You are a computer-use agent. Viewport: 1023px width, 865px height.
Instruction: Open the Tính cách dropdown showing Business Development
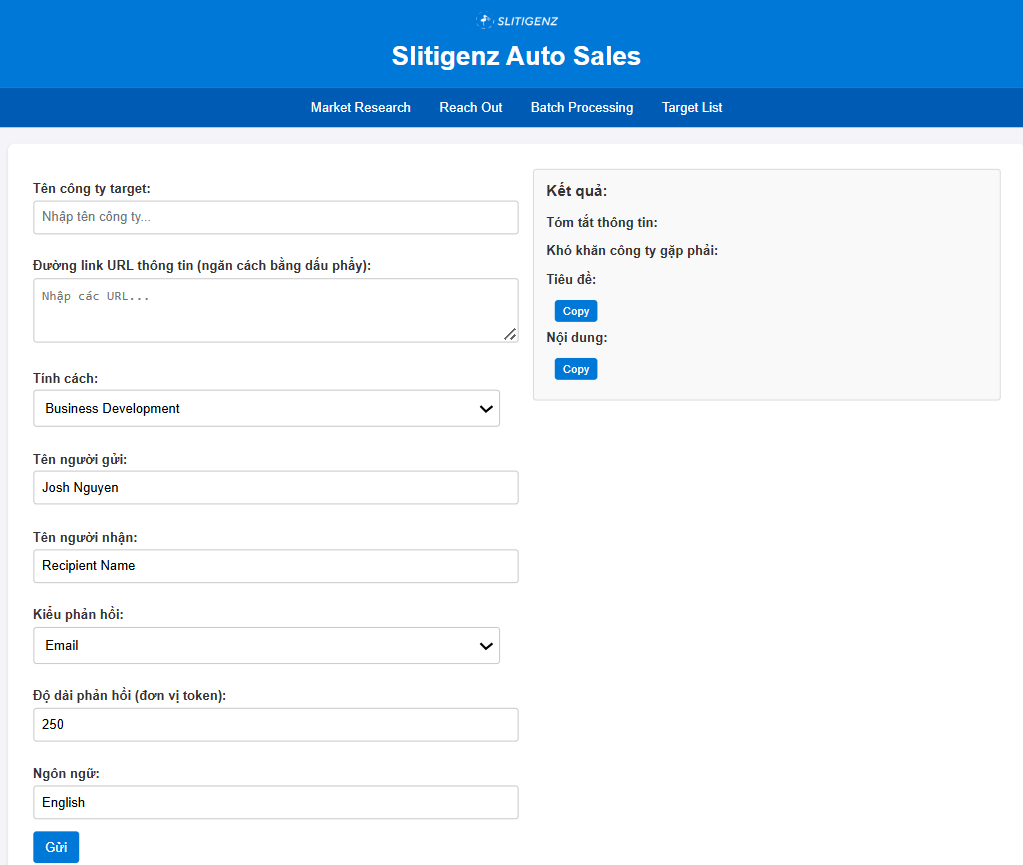(x=266, y=408)
